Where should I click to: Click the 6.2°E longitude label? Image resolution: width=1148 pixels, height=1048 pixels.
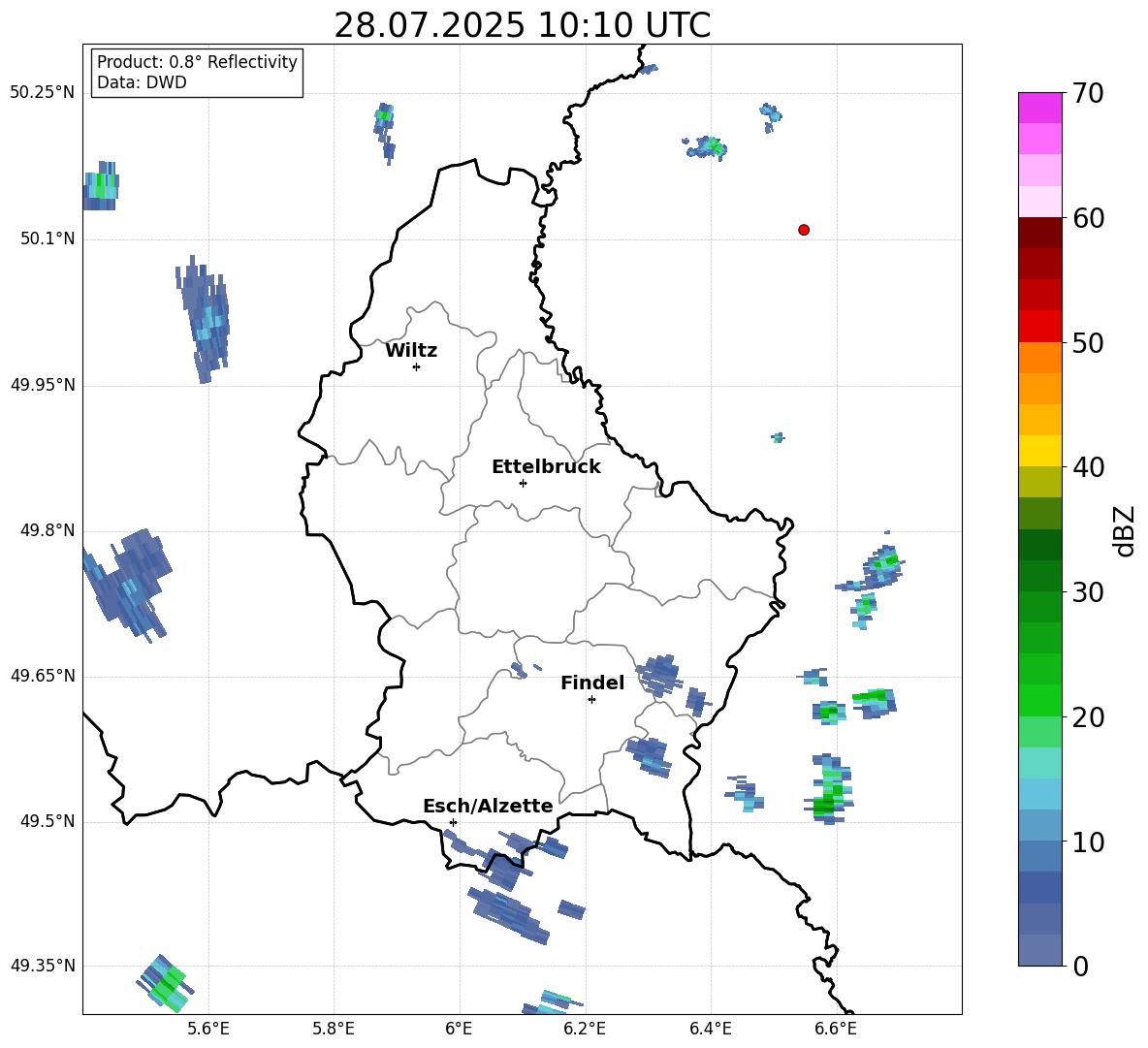click(x=585, y=1030)
